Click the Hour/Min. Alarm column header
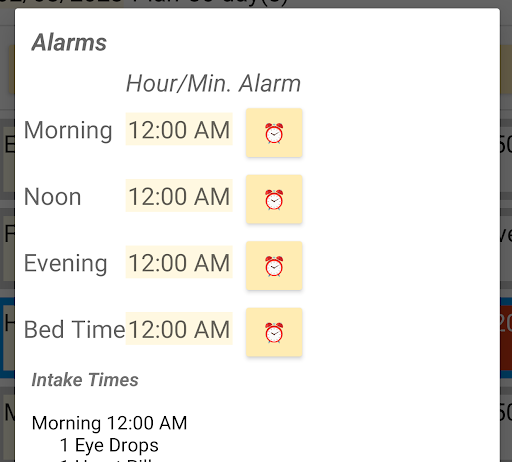This screenshot has width=512, height=462. [213, 83]
